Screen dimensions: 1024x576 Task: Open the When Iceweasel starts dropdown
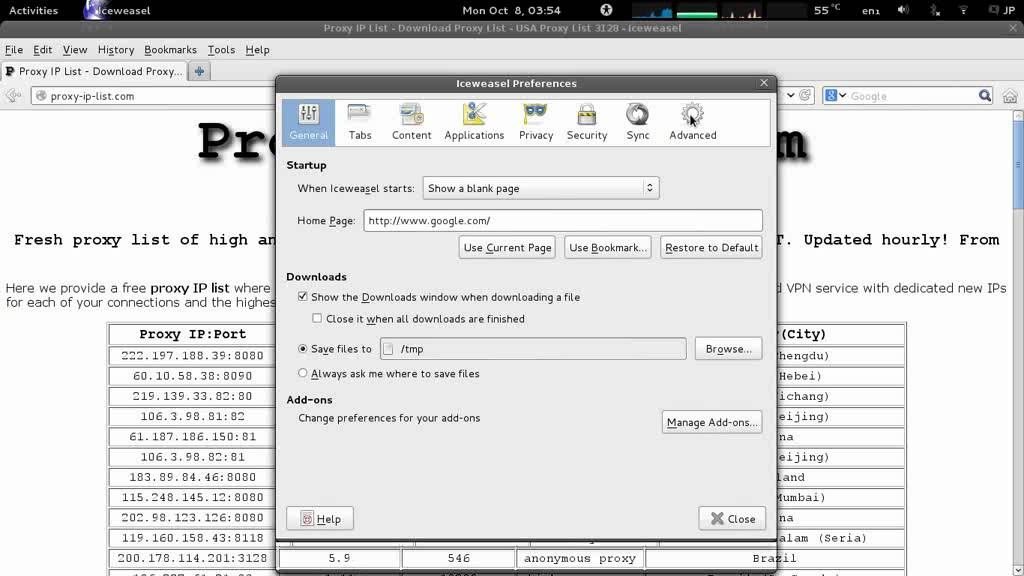pos(541,188)
